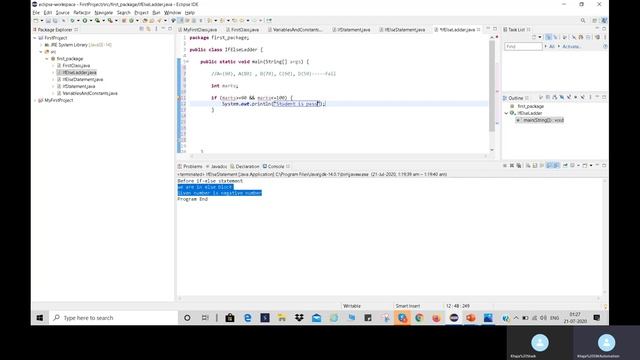The width and height of the screenshot is (640, 360).
Task: Expand JRE System Library node
Action: pyautogui.click(x=41, y=45)
